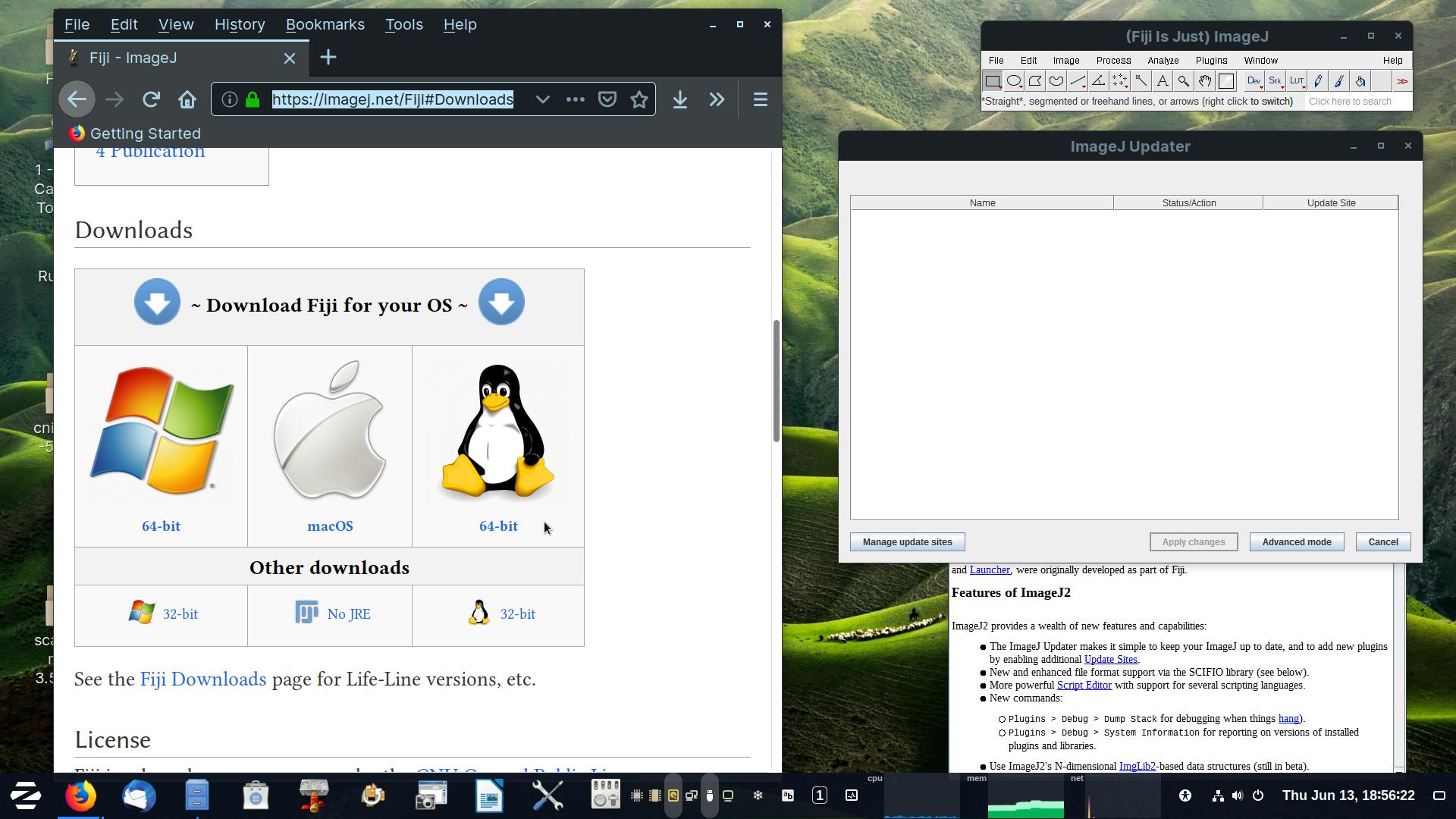Click Manage update sites button
Viewport: 1456px width, 819px height.
[907, 542]
